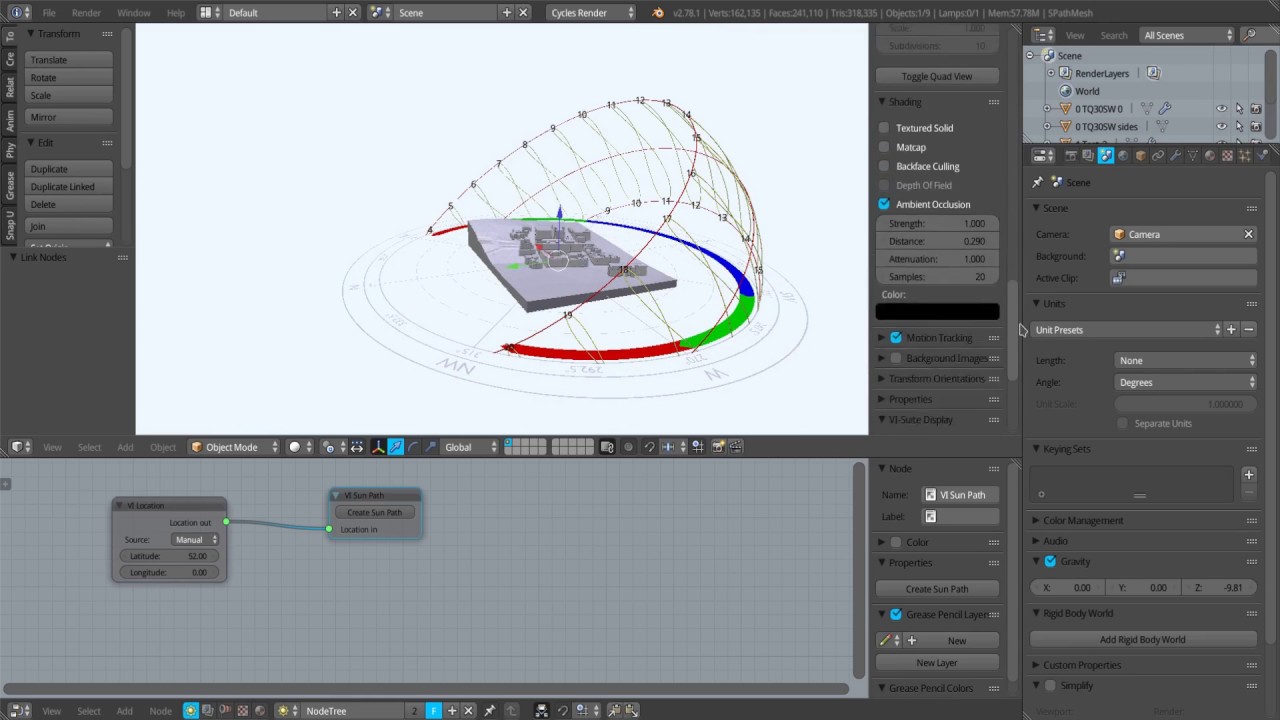Click the Latitude field showing 52.00
The height and width of the screenshot is (720, 1280).
point(169,556)
